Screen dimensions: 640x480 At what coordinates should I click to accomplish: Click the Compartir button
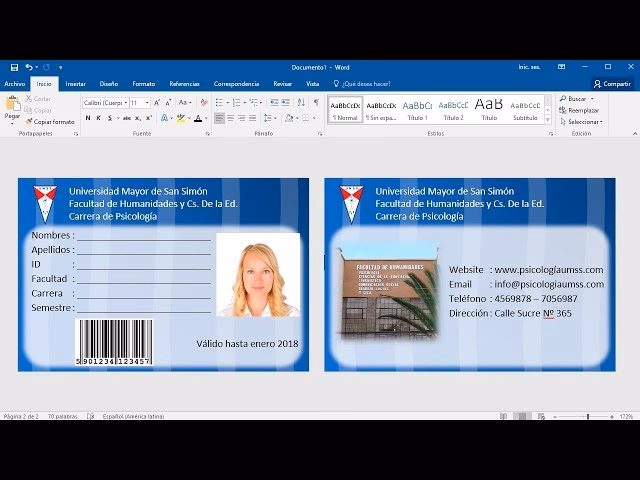pos(612,84)
